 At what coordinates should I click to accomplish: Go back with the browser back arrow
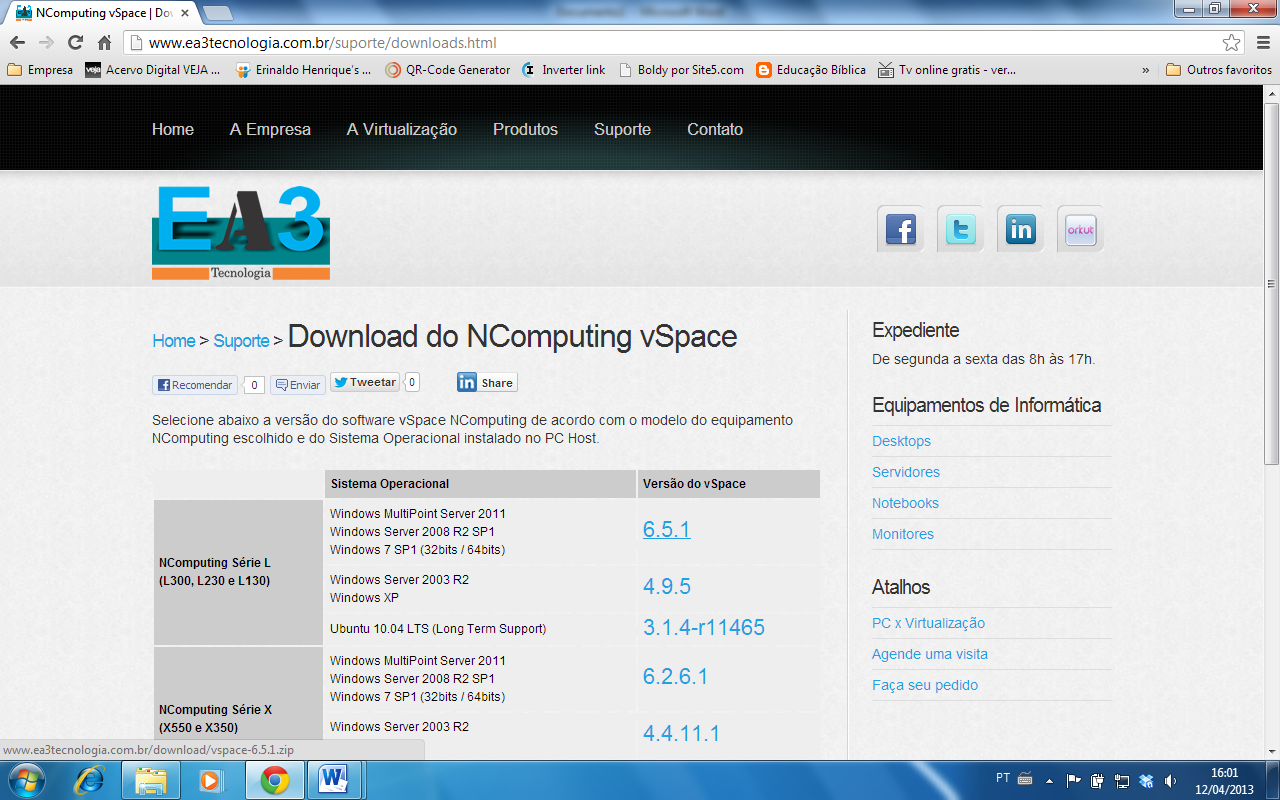click(17, 43)
